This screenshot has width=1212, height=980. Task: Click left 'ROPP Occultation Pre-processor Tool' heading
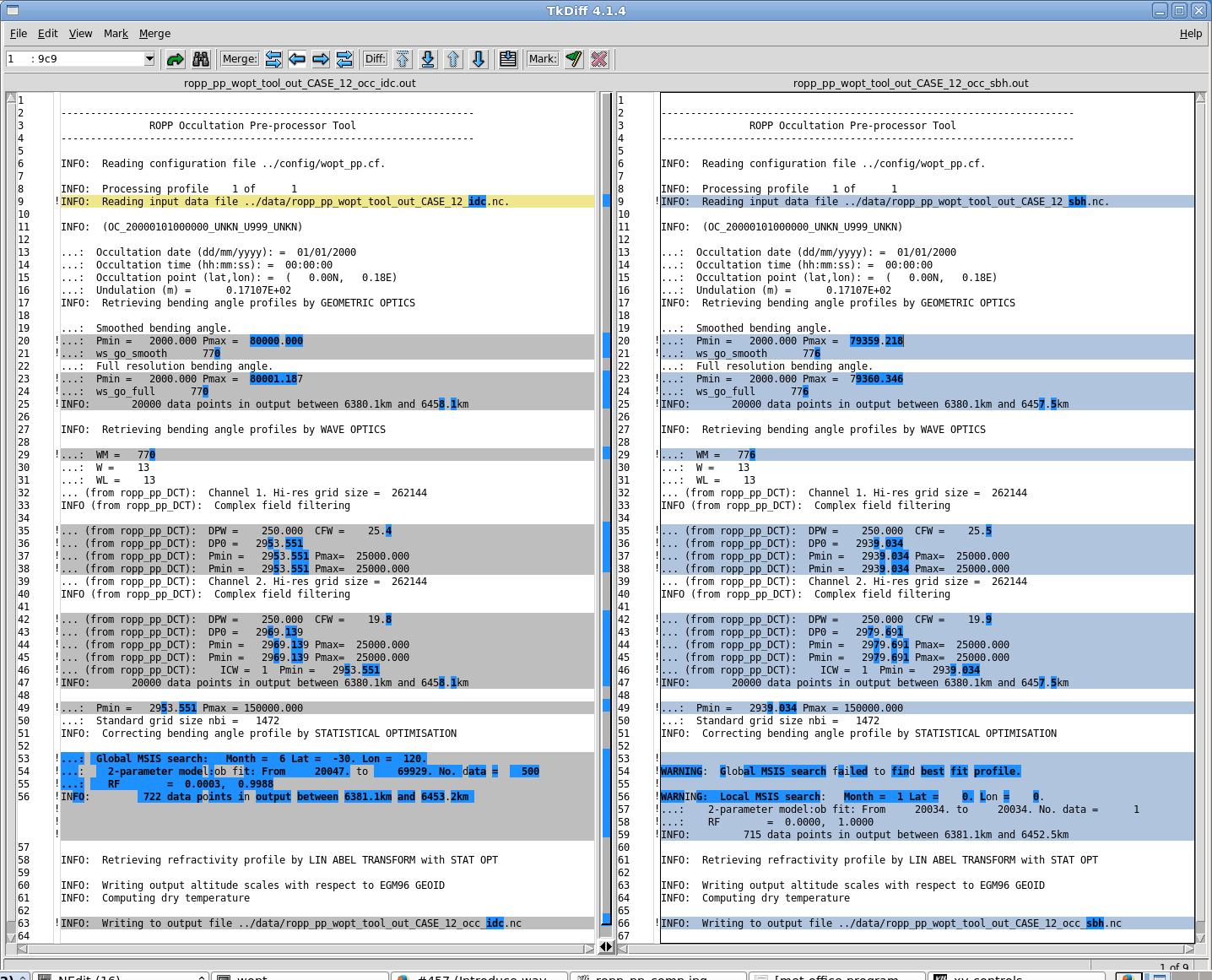click(x=252, y=126)
